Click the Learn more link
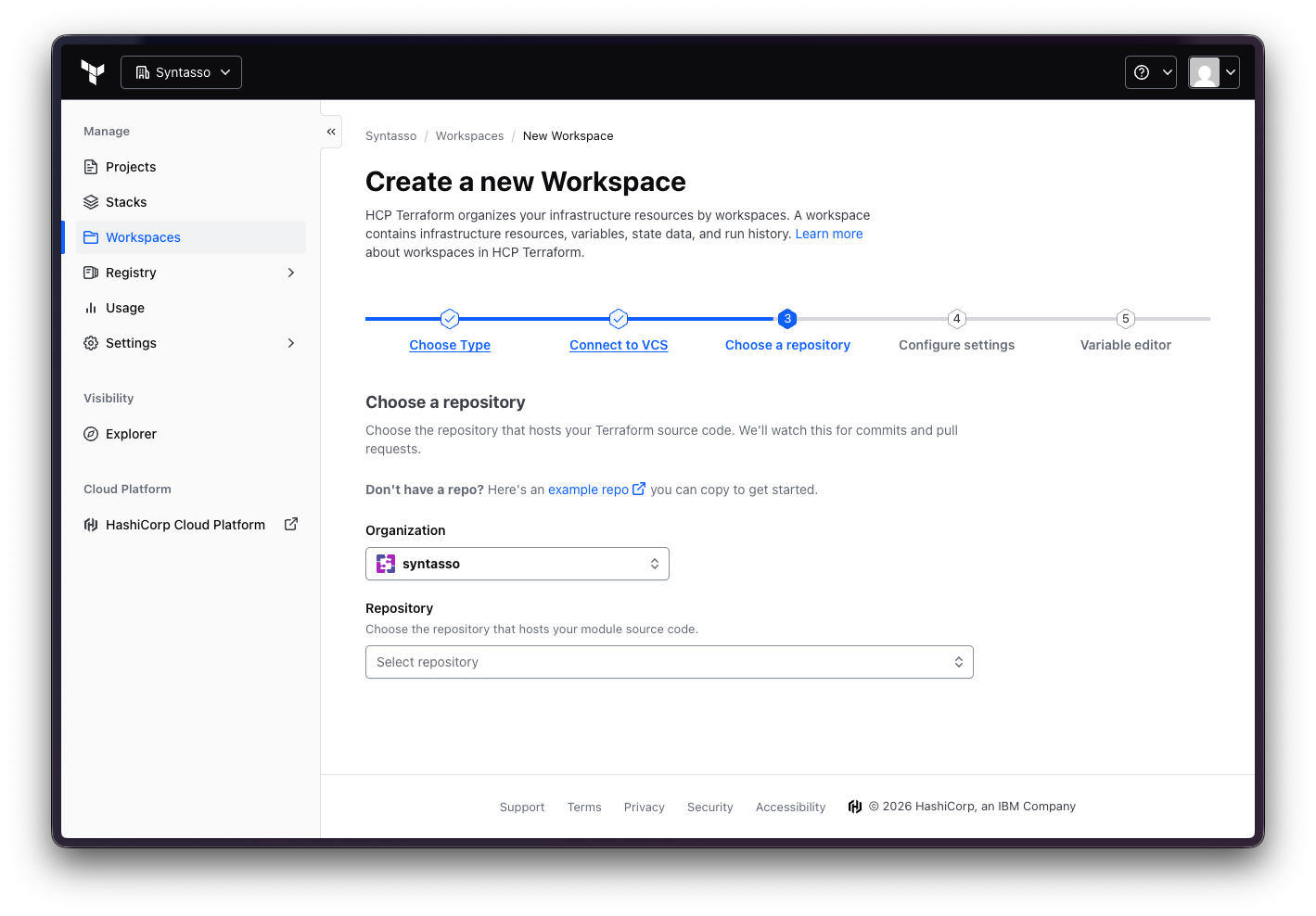 pos(828,233)
